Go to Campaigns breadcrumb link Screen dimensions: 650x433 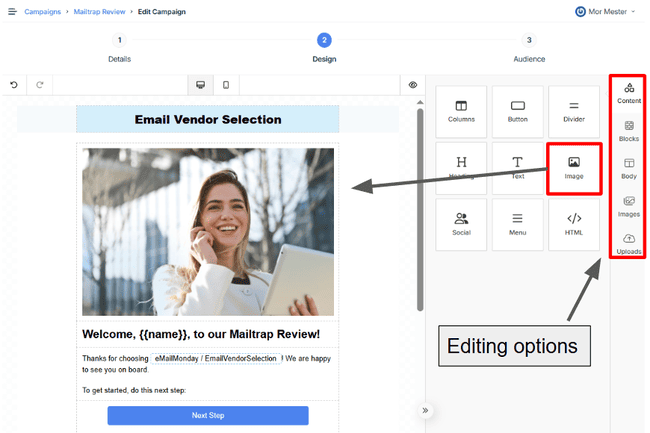point(43,12)
